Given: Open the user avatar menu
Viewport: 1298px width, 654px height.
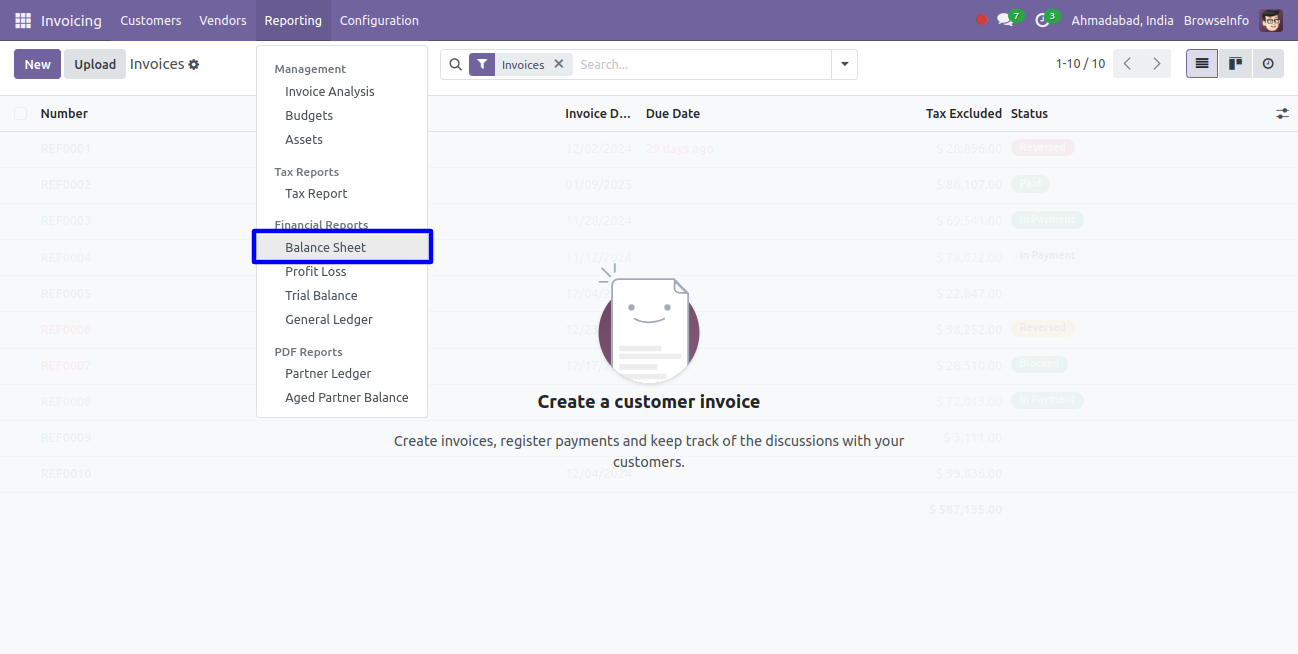Looking at the screenshot, I should click(x=1271, y=20).
